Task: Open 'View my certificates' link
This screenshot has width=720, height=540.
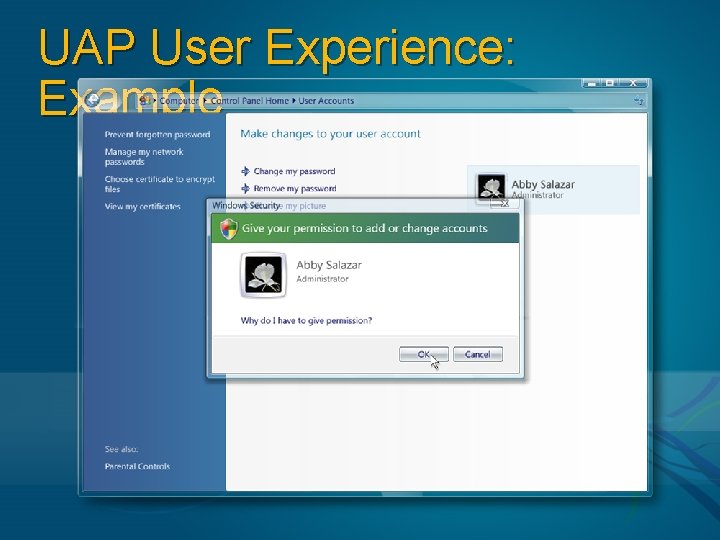Action: click(142, 207)
